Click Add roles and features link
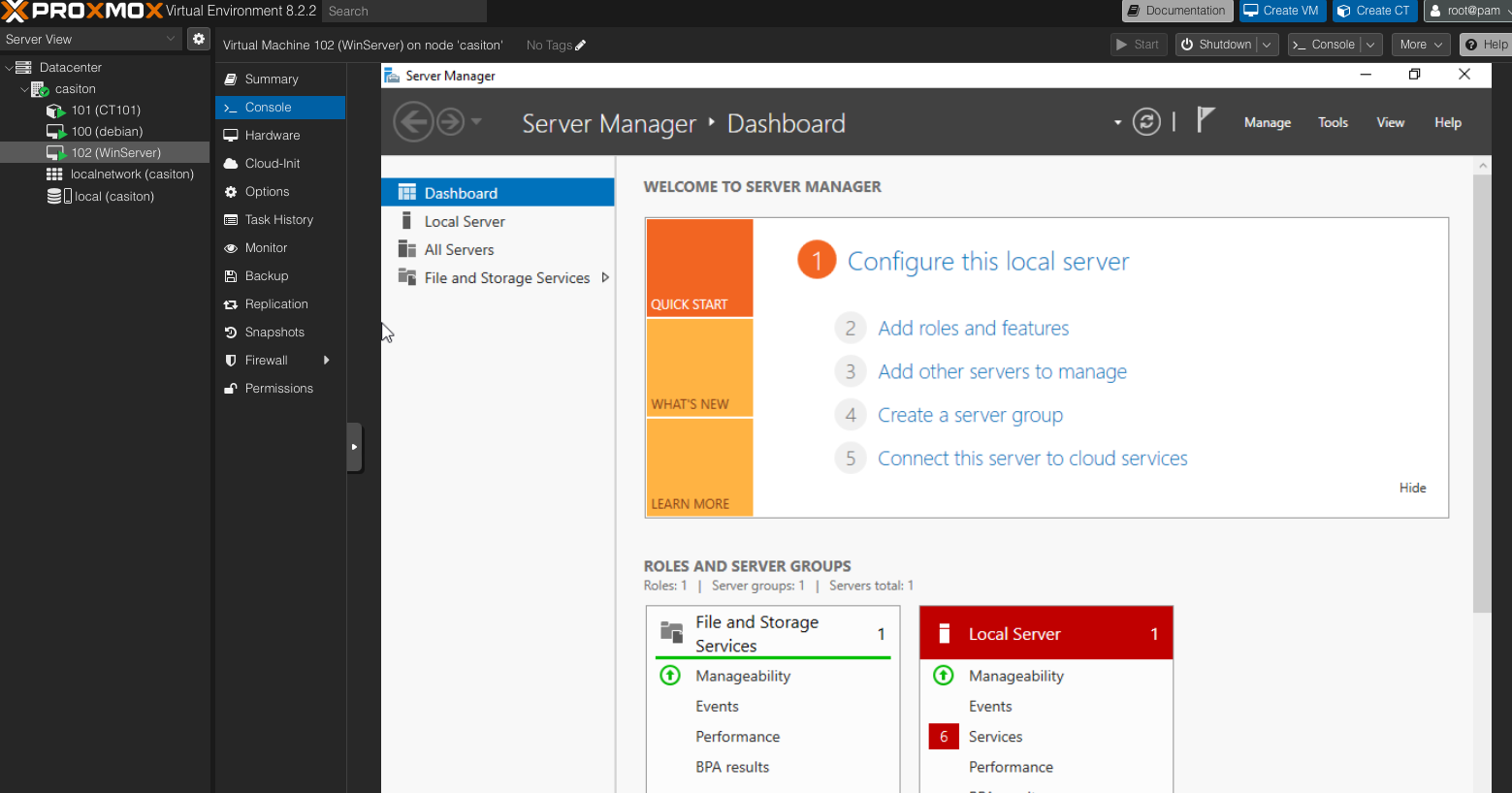Image resolution: width=1512 pixels, height=793 pixels. pyautogui.click(x=973, y=329)
